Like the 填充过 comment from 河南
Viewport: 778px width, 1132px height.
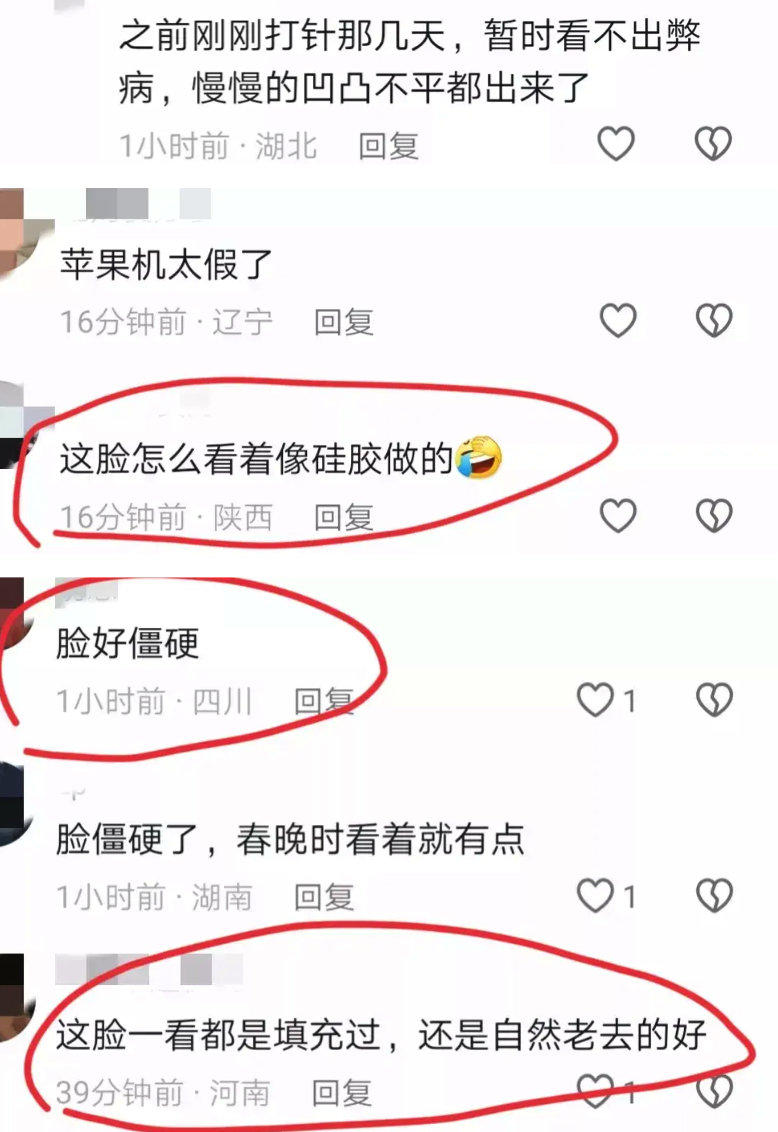coord(595,1090)
